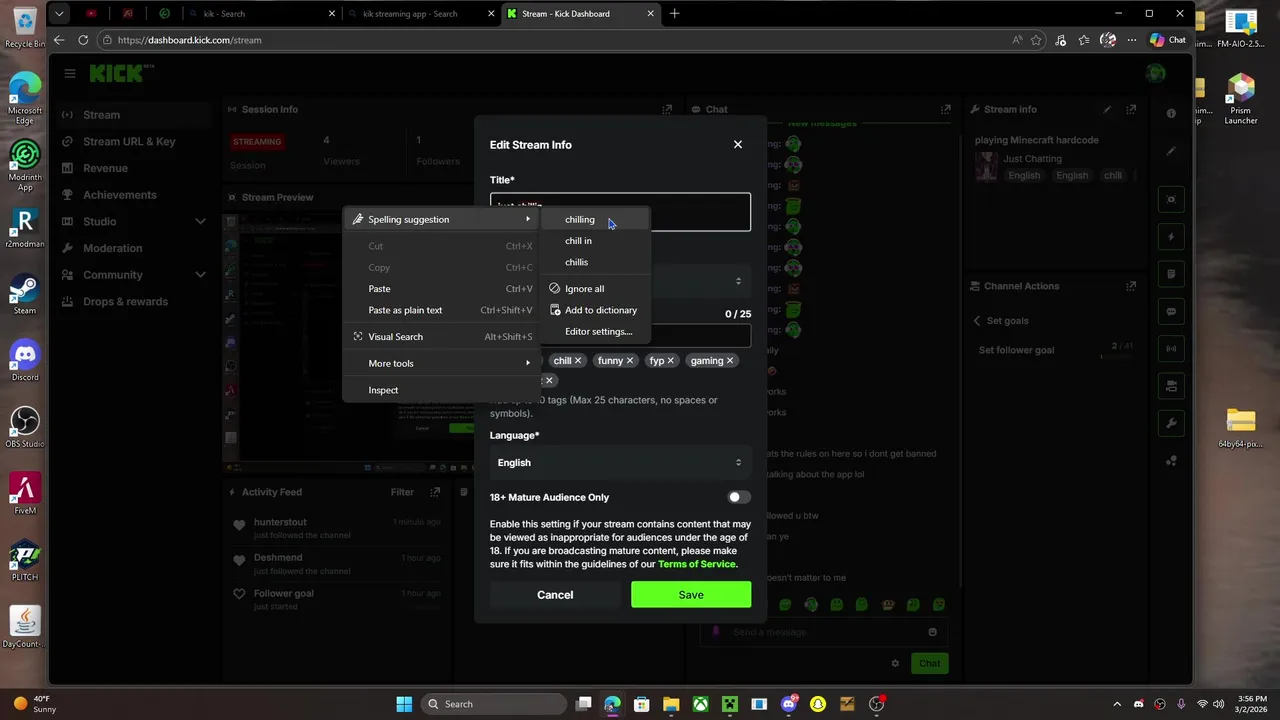Viewport: 1280px width, 720px height.
Task: Open the Activity Feed Filter
Action: pos(402,492)
